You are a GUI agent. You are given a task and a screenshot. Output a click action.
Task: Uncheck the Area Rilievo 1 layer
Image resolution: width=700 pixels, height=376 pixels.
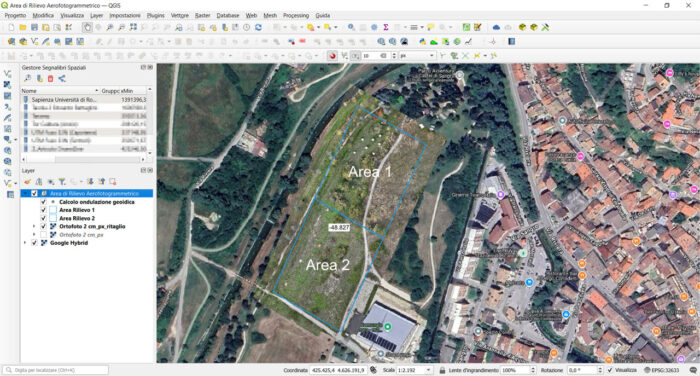point(43,210)
